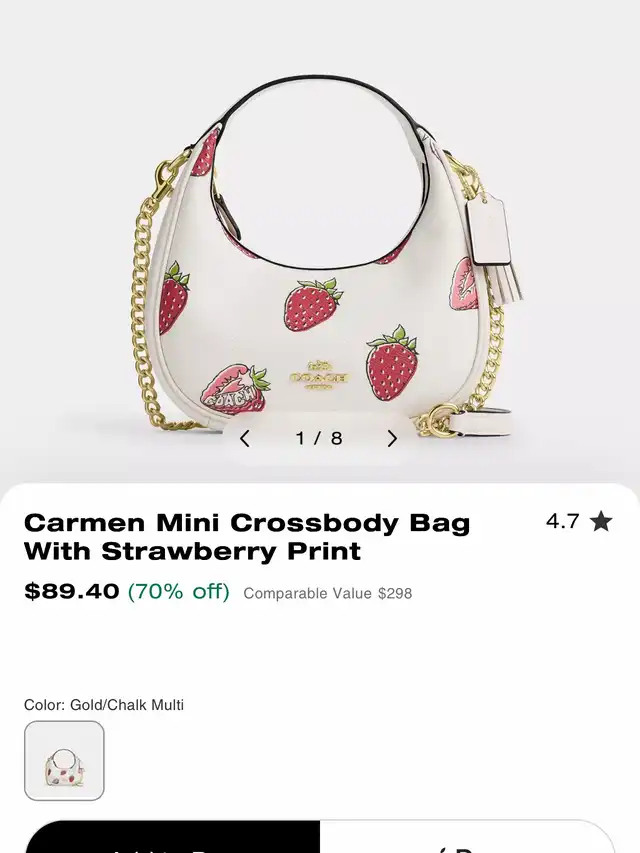The image size is (640, 853).
Task: Open reviews via the 4.7 rating number
Action: pos(563,521)
